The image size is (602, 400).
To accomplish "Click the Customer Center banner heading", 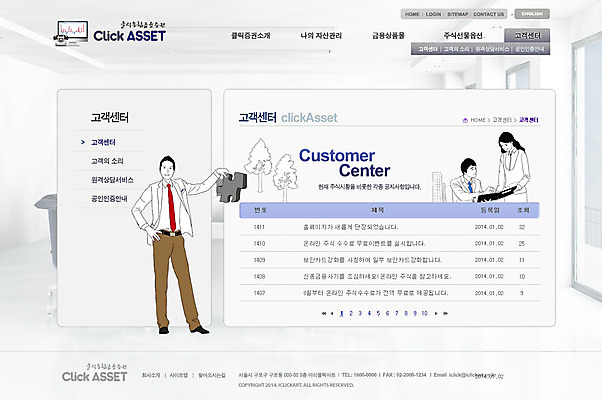I will [x=345, y=163].
